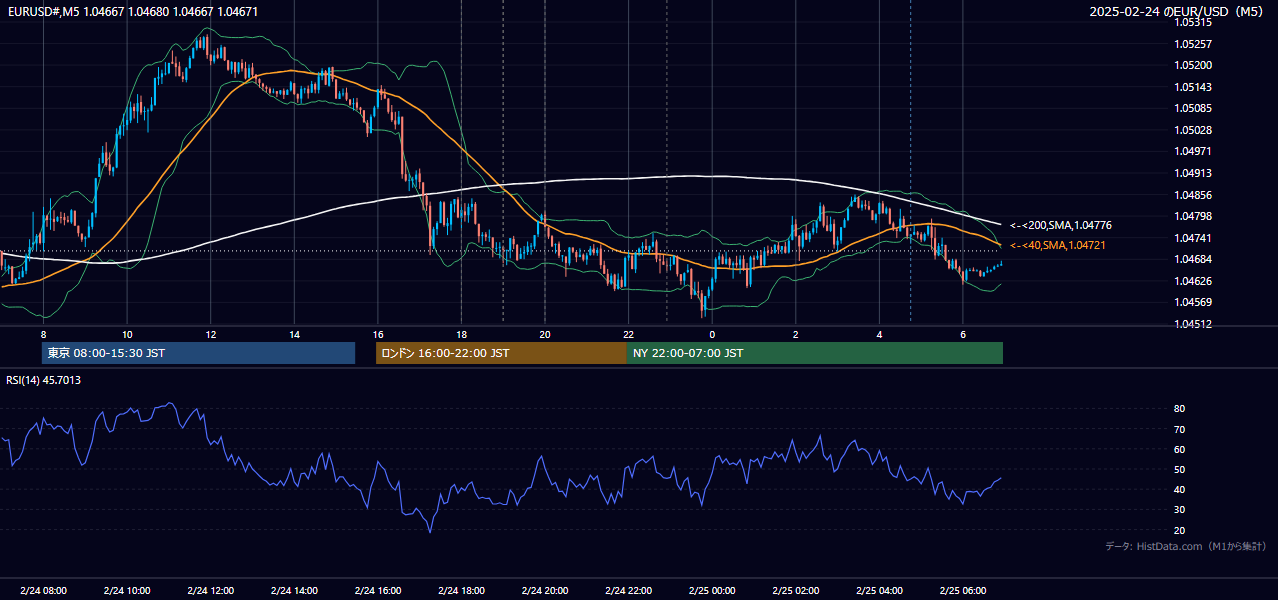1278x600 pixels.
Task: Click hour tick 22 on the candlestick chart axis
Action: (628, 334)
